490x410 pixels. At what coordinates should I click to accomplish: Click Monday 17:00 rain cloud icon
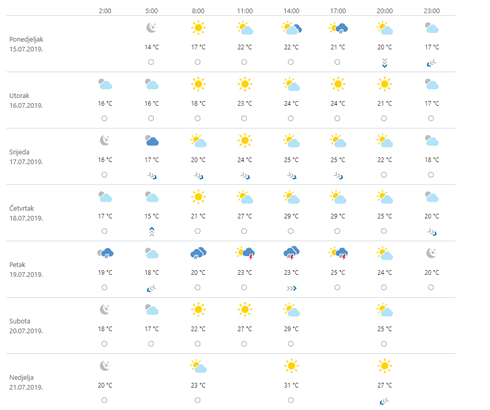click(338, 28)
